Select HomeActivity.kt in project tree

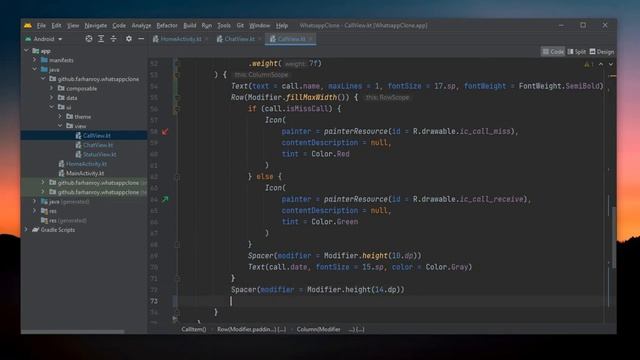tap(86, 164)
